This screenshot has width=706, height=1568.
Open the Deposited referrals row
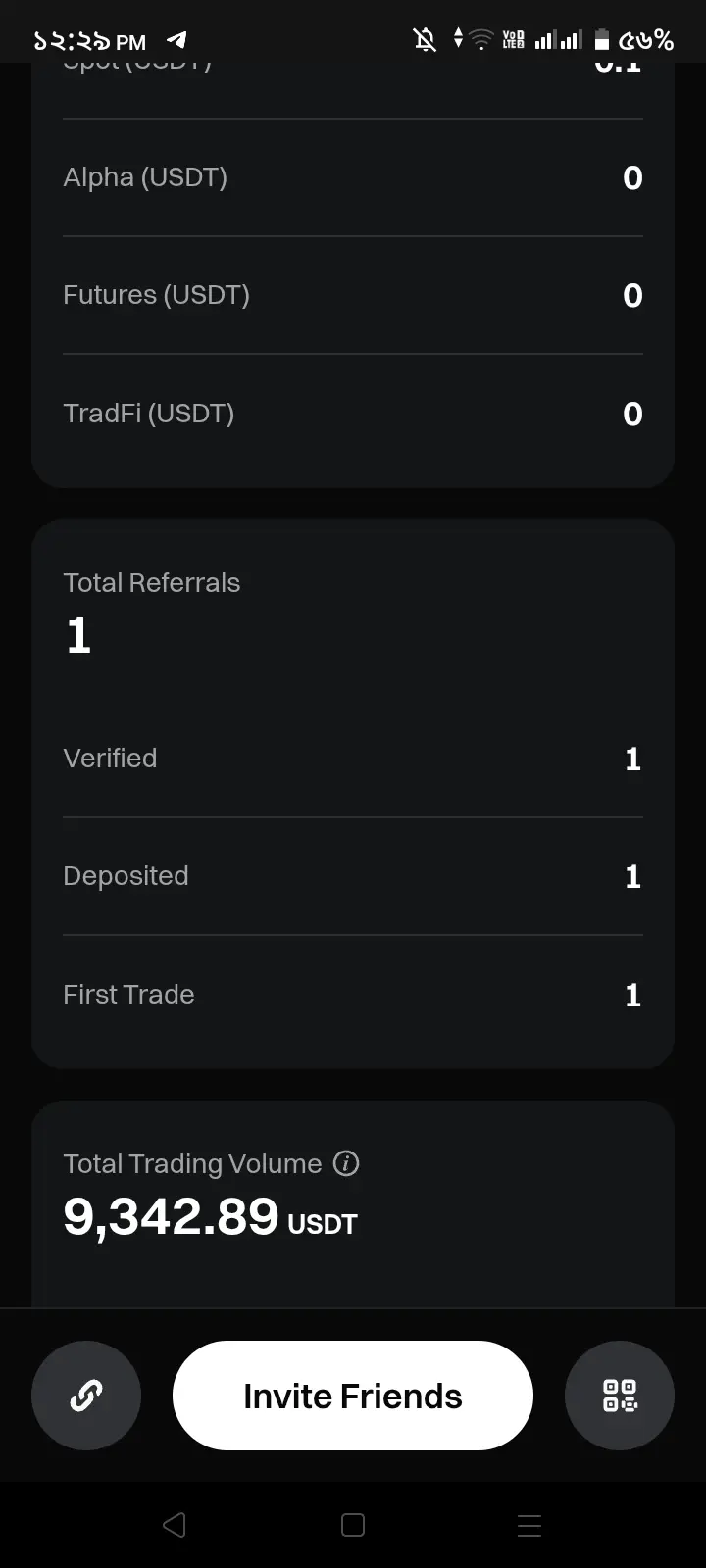click(x=353, y=876)
